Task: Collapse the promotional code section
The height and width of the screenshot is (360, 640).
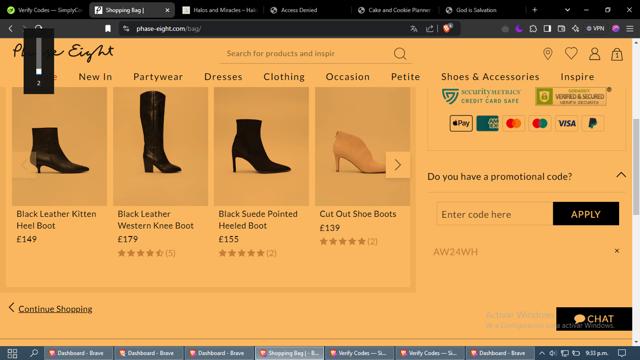Action: (x=621, y=175)
